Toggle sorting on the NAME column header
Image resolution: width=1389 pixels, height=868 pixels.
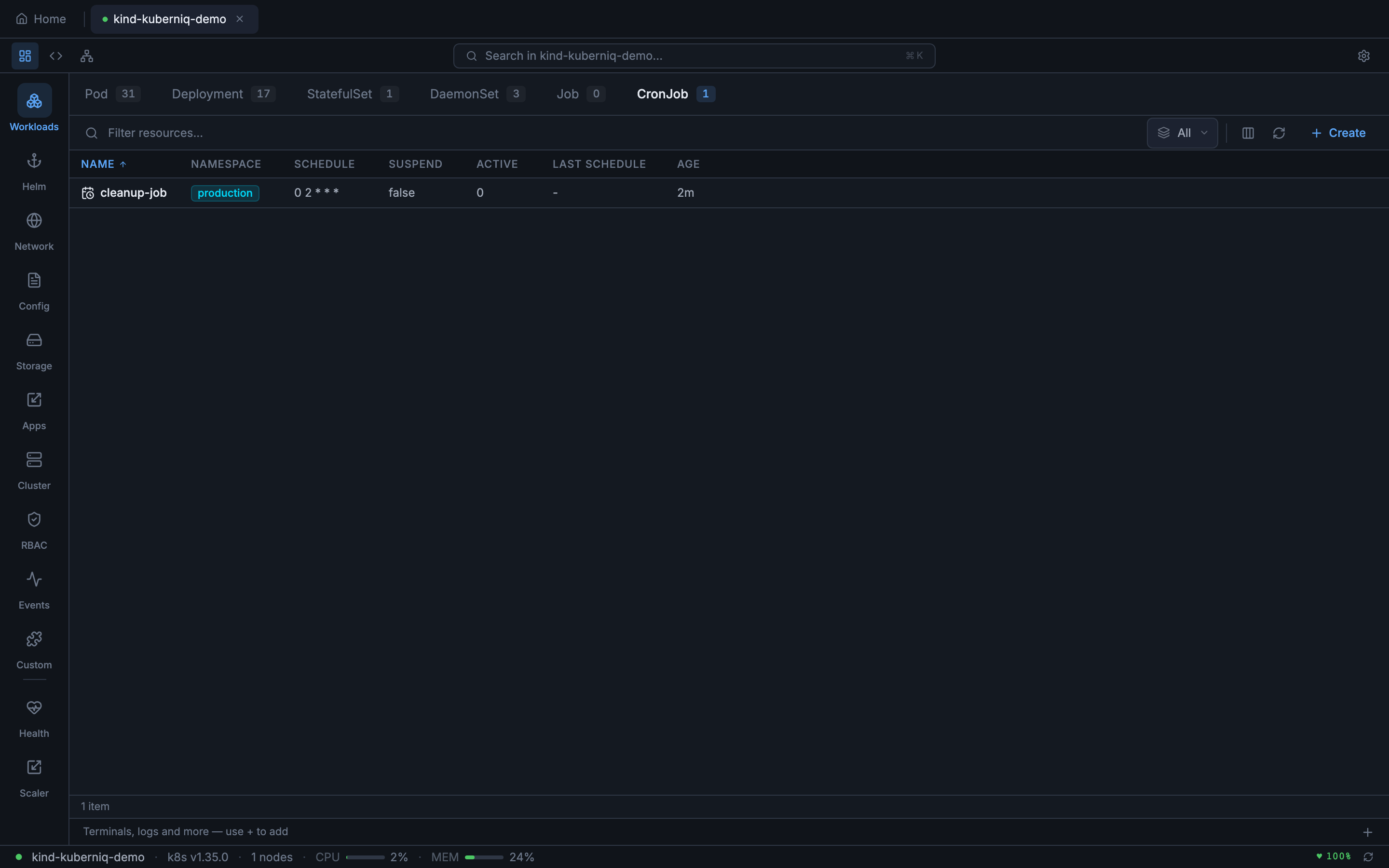pyautogui.click(x=103, y=163)
